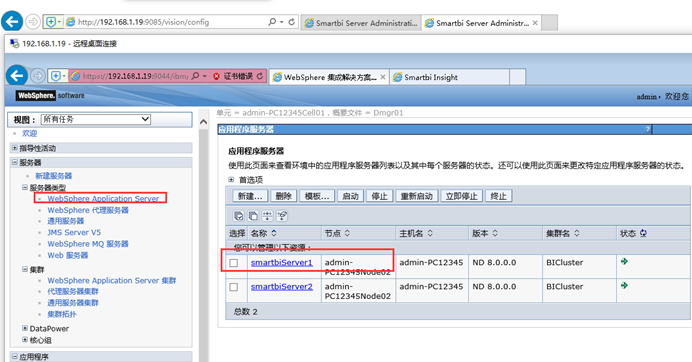Open new tab in outer browser

click(x=549, y=23)
